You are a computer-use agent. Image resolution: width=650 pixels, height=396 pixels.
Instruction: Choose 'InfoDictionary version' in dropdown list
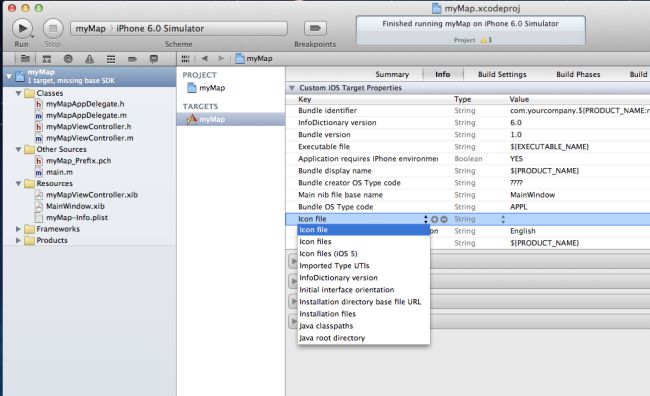coord(364,277)
